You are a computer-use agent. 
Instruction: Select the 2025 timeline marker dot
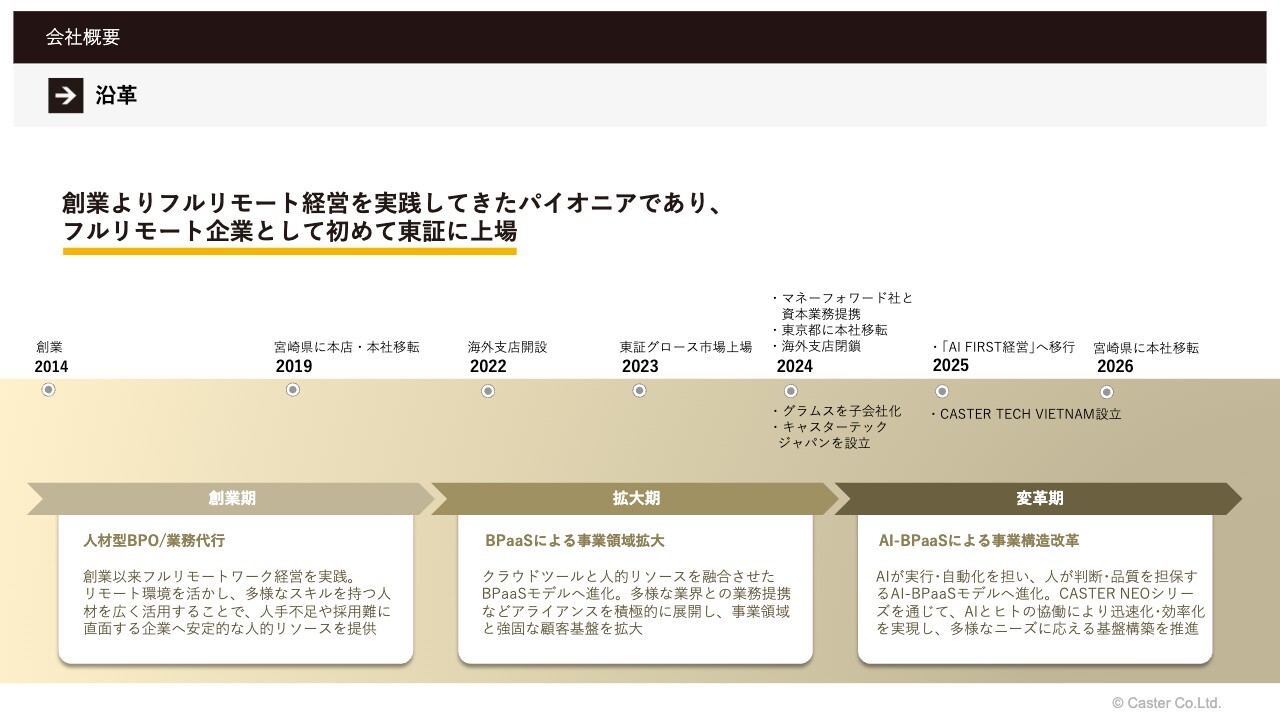[x=942, y=391]
